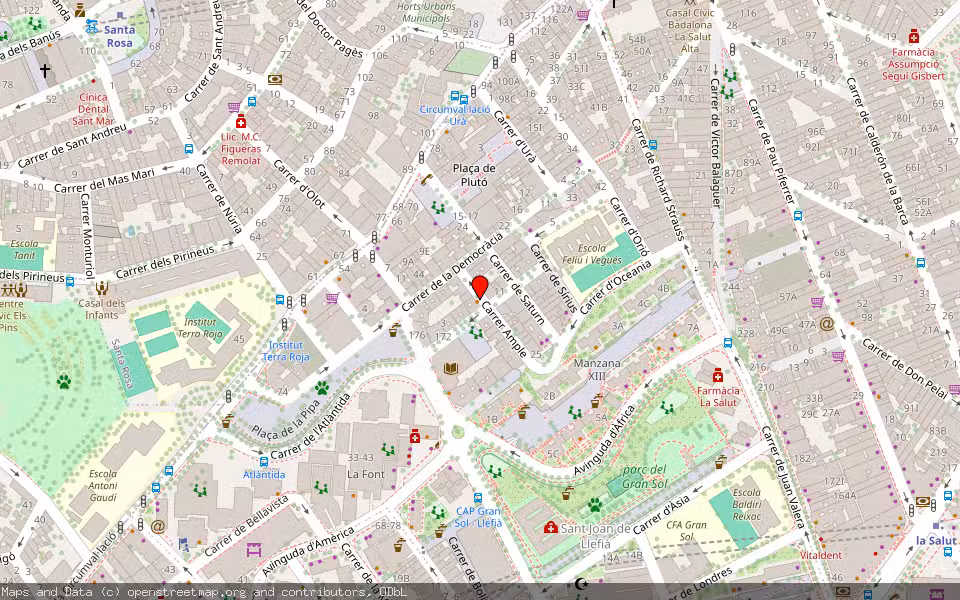Select the Carrer de Víctor Balaguer label

tap(714, 143)
